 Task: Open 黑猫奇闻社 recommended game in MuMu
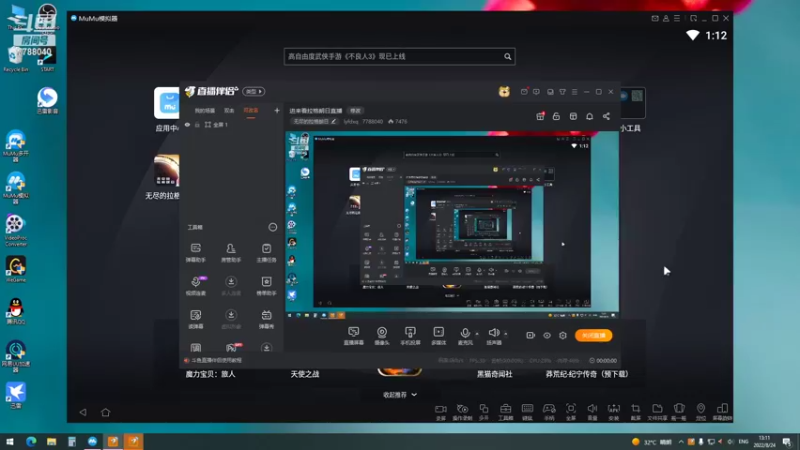(494, 374)
